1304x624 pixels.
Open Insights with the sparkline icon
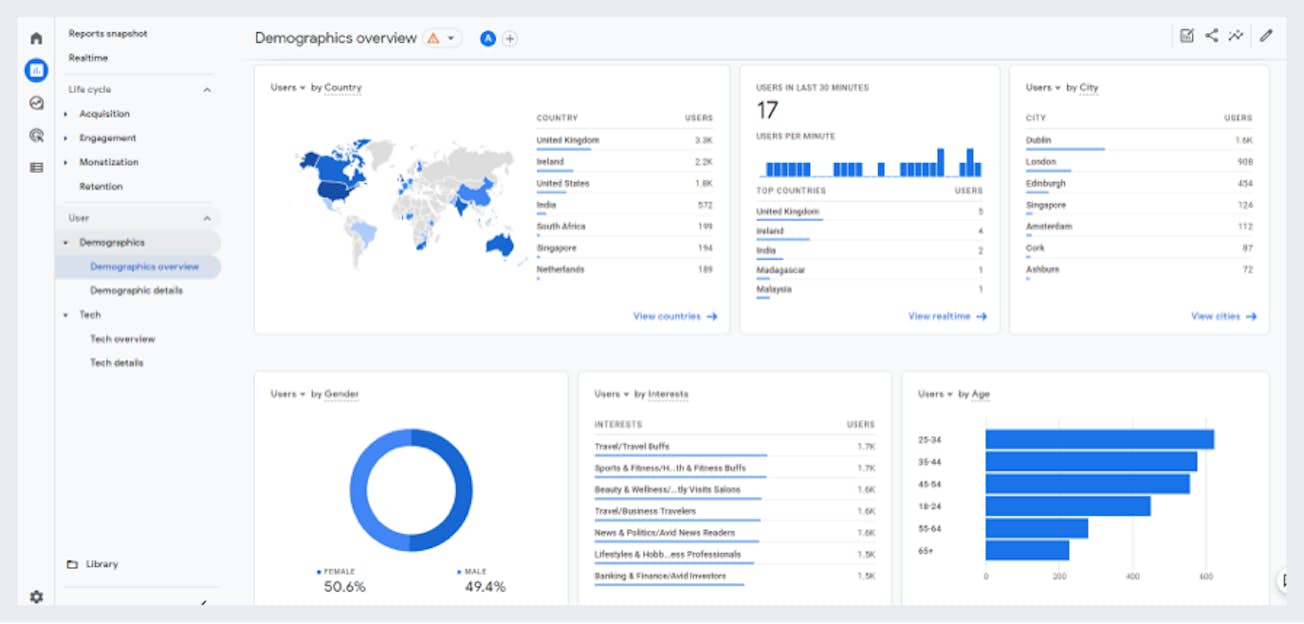pos(1236,35)
